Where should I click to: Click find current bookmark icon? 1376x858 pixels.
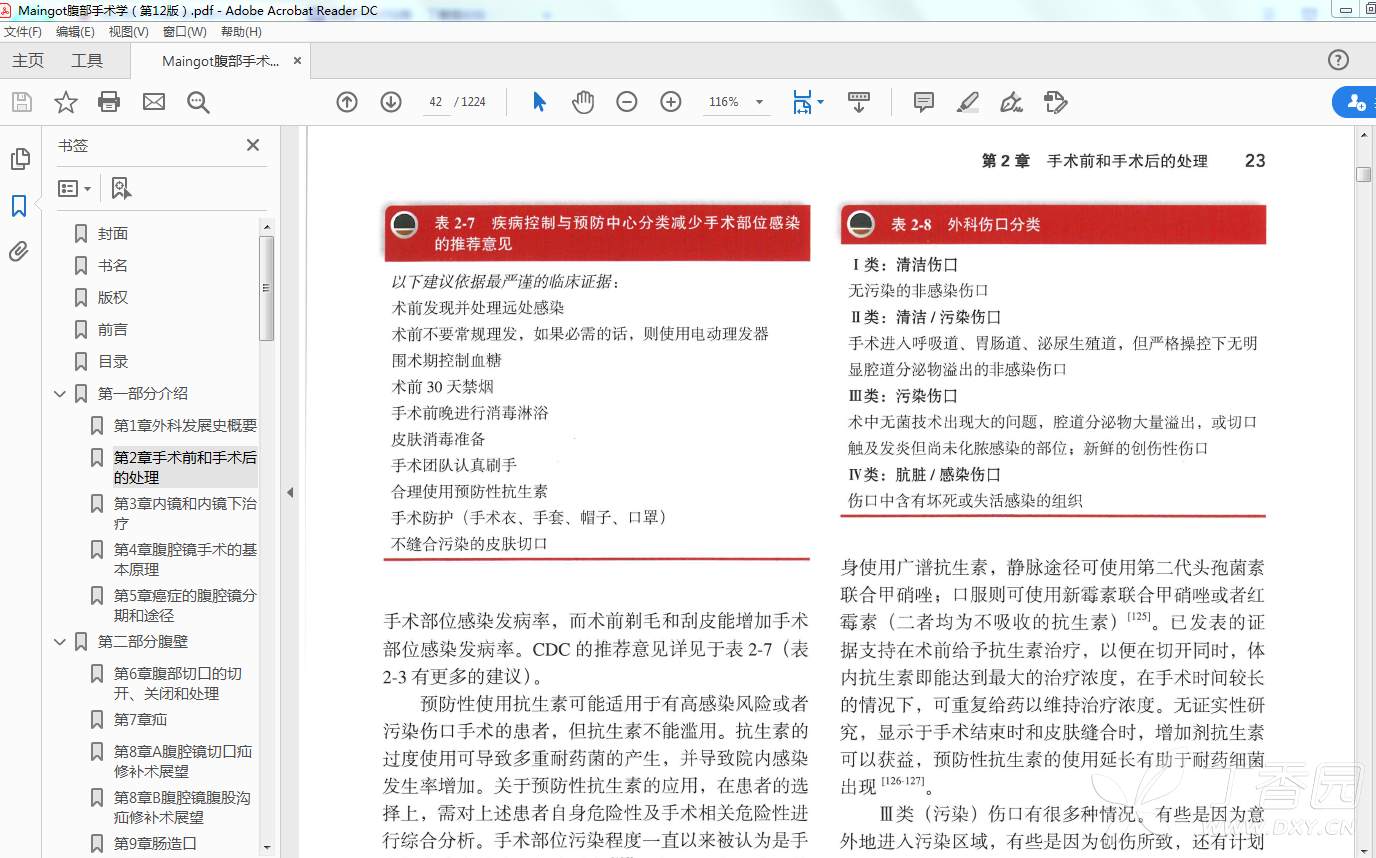[x=121, y=188]
